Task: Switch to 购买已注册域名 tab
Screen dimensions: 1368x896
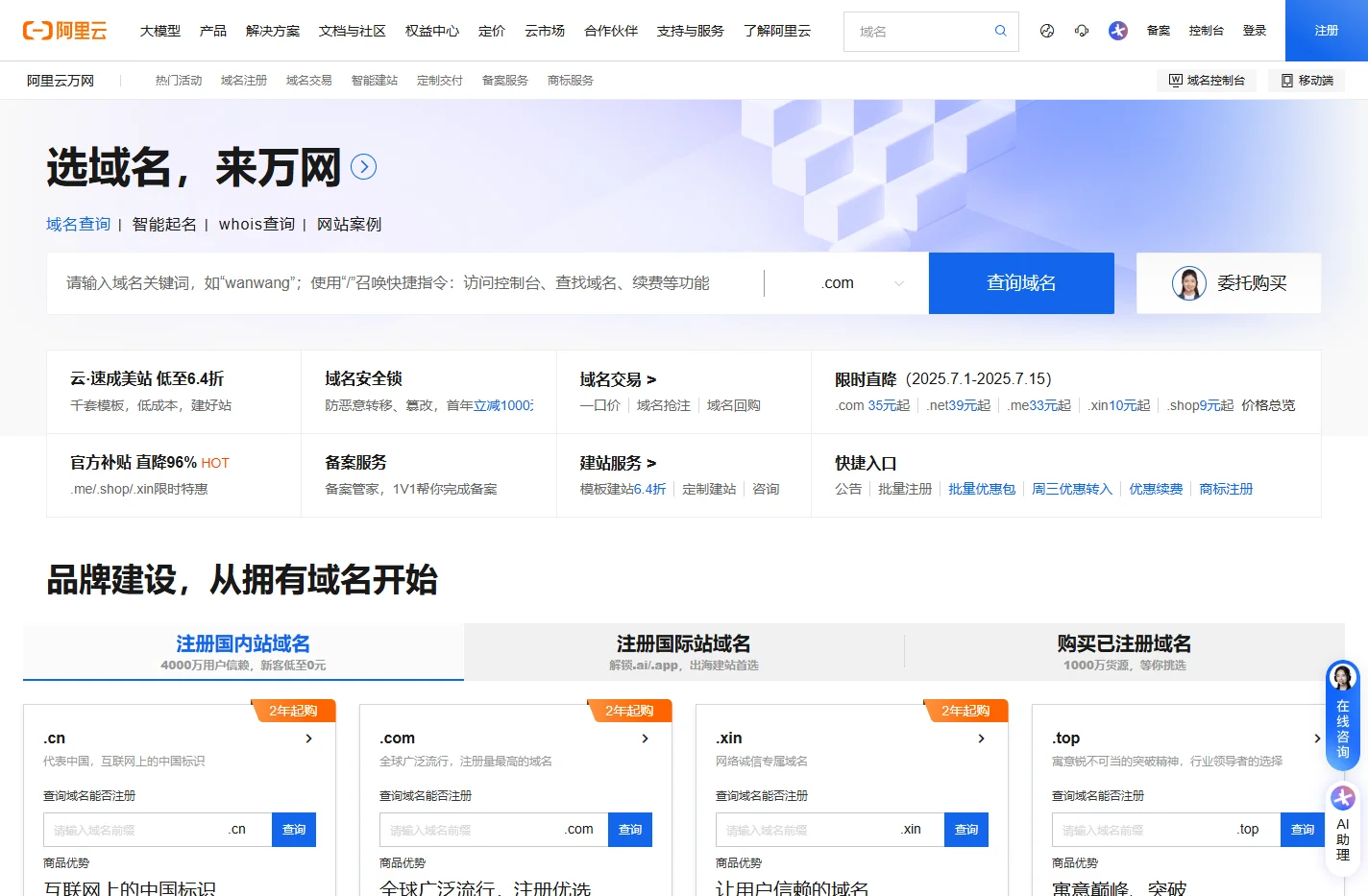Action: tap(1124, 652)
